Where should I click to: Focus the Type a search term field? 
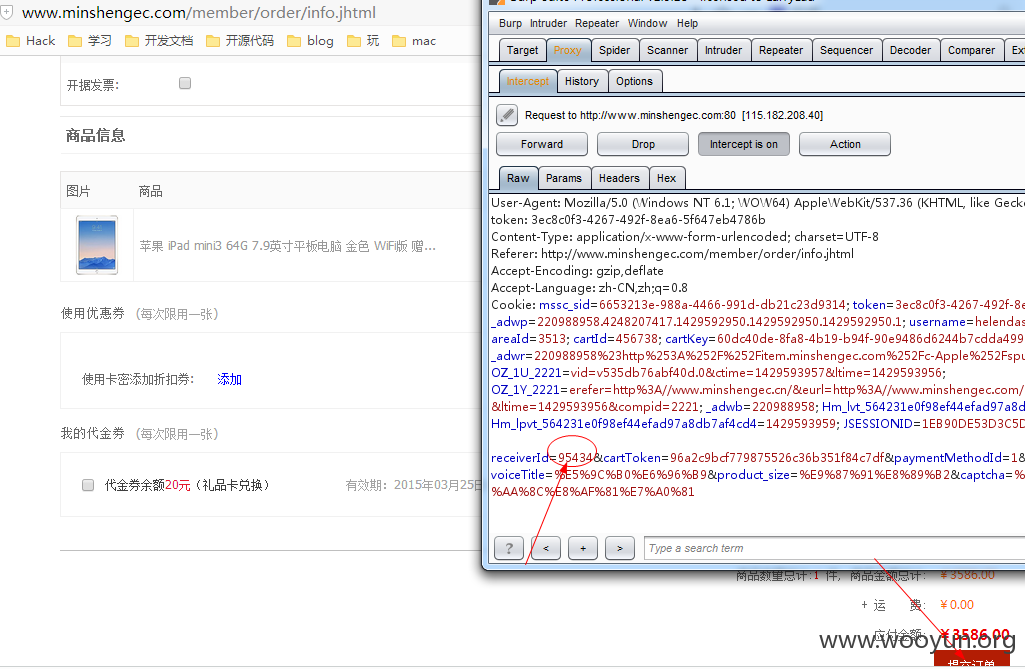click(834, 548)
